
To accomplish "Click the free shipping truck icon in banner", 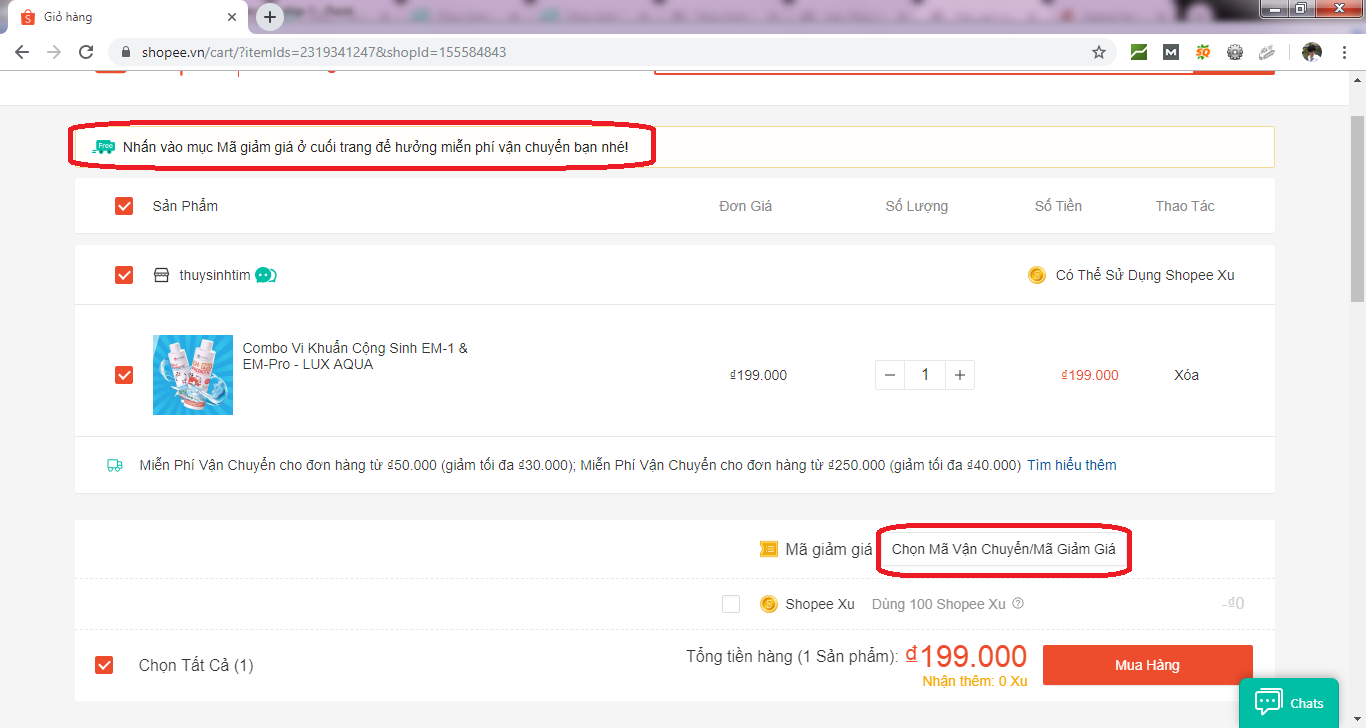I will (104, 147).
